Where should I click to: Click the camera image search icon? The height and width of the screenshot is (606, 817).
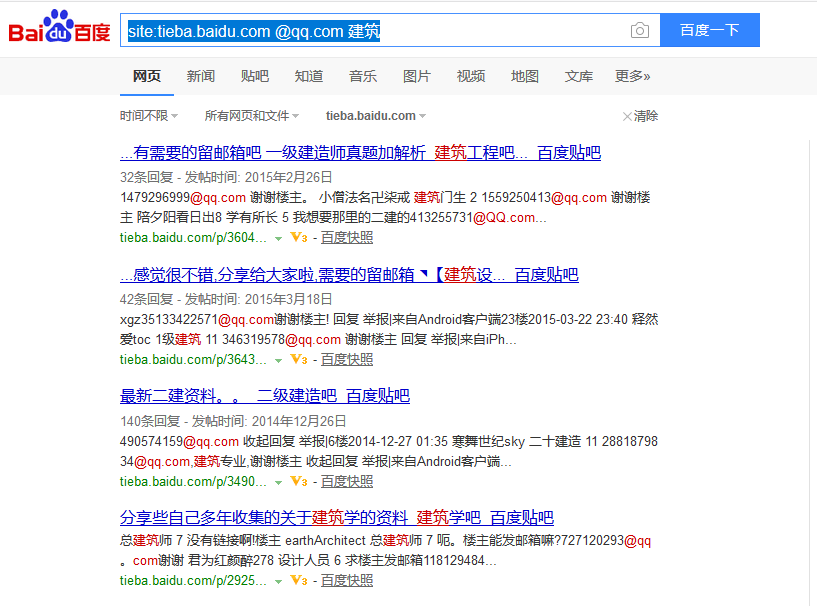[640, 31]
